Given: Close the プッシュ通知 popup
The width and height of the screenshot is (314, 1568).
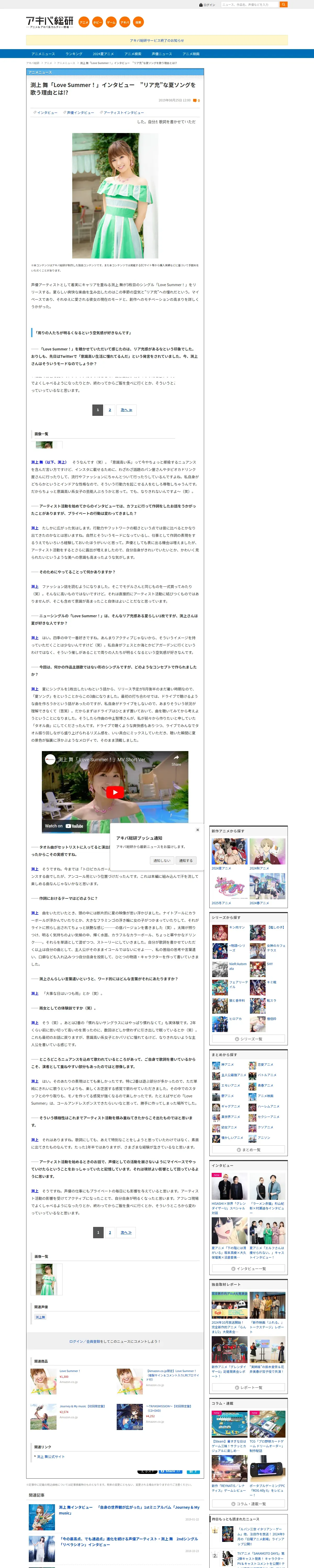Looking at the screenshot, I should pos(198,830).
